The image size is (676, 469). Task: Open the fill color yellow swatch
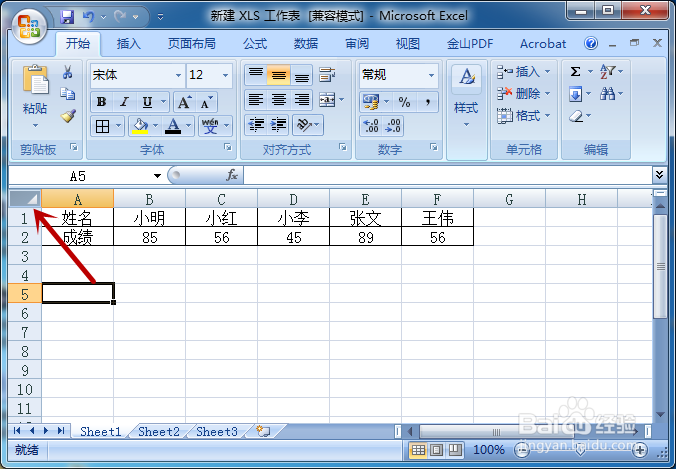tap(140, 126)
